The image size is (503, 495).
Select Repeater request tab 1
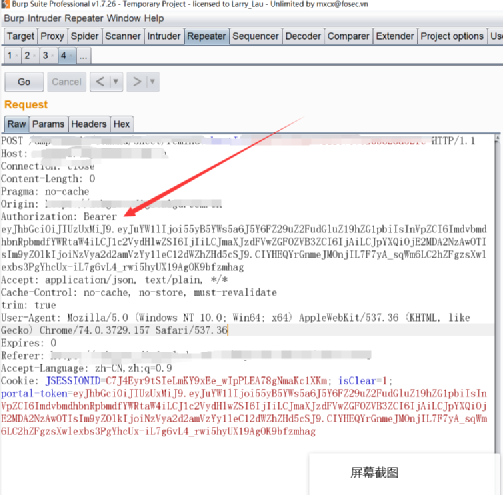12,55
